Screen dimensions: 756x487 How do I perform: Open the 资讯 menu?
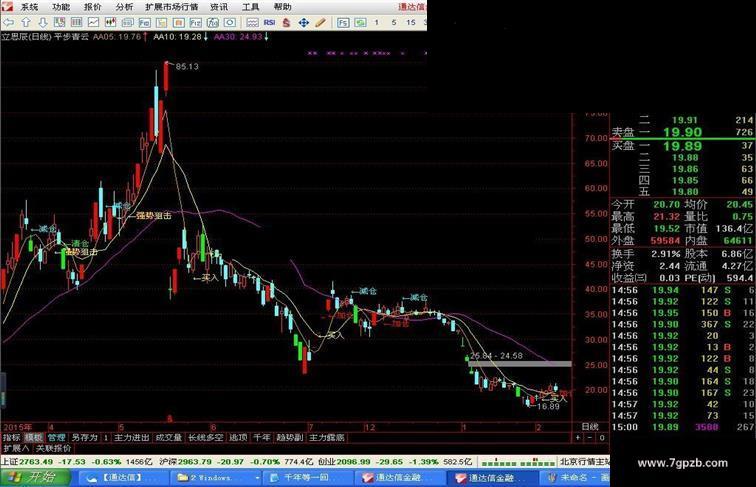(219, 7)
